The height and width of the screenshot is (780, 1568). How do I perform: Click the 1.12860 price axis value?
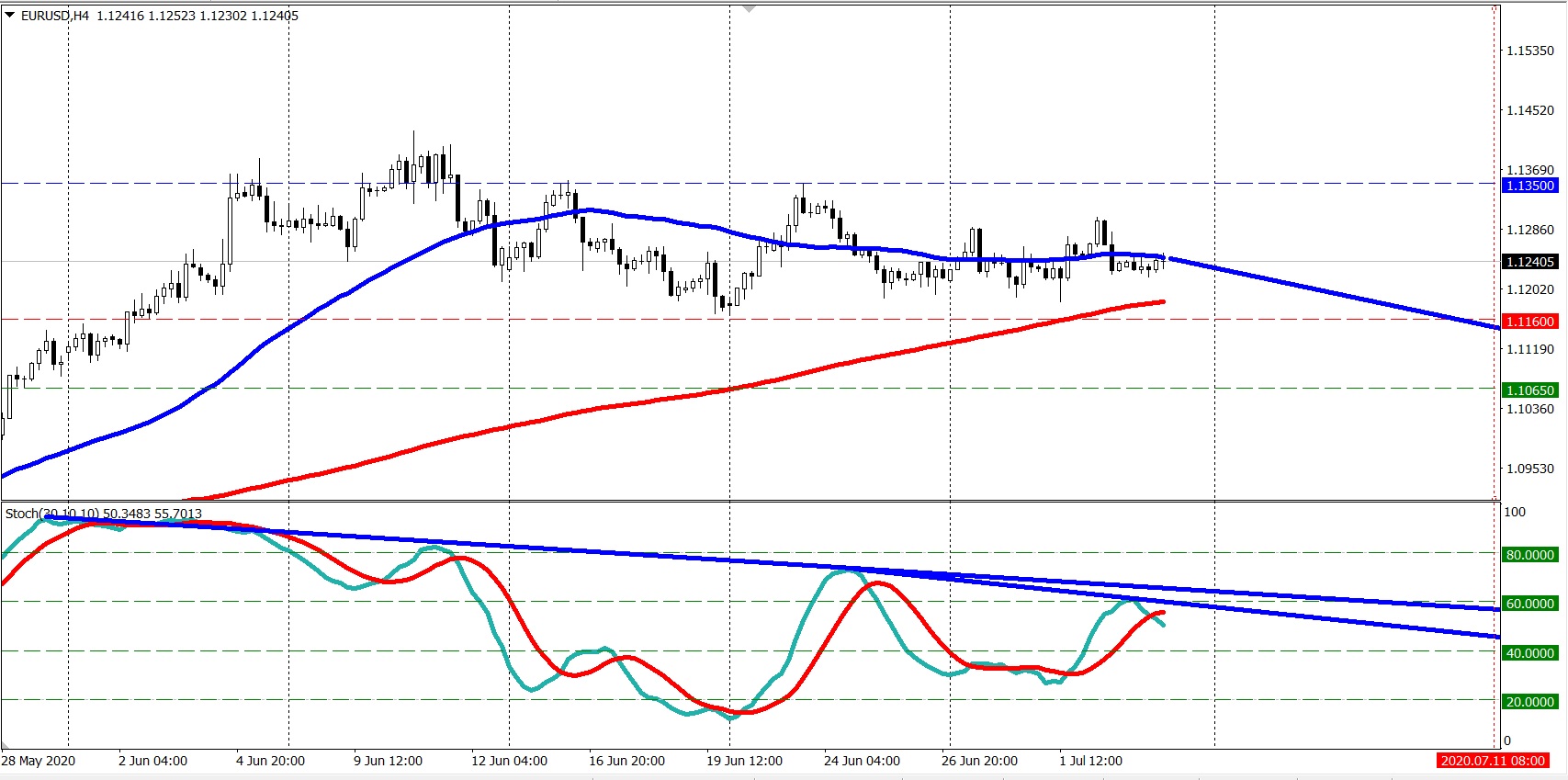tap(1530, 230)
